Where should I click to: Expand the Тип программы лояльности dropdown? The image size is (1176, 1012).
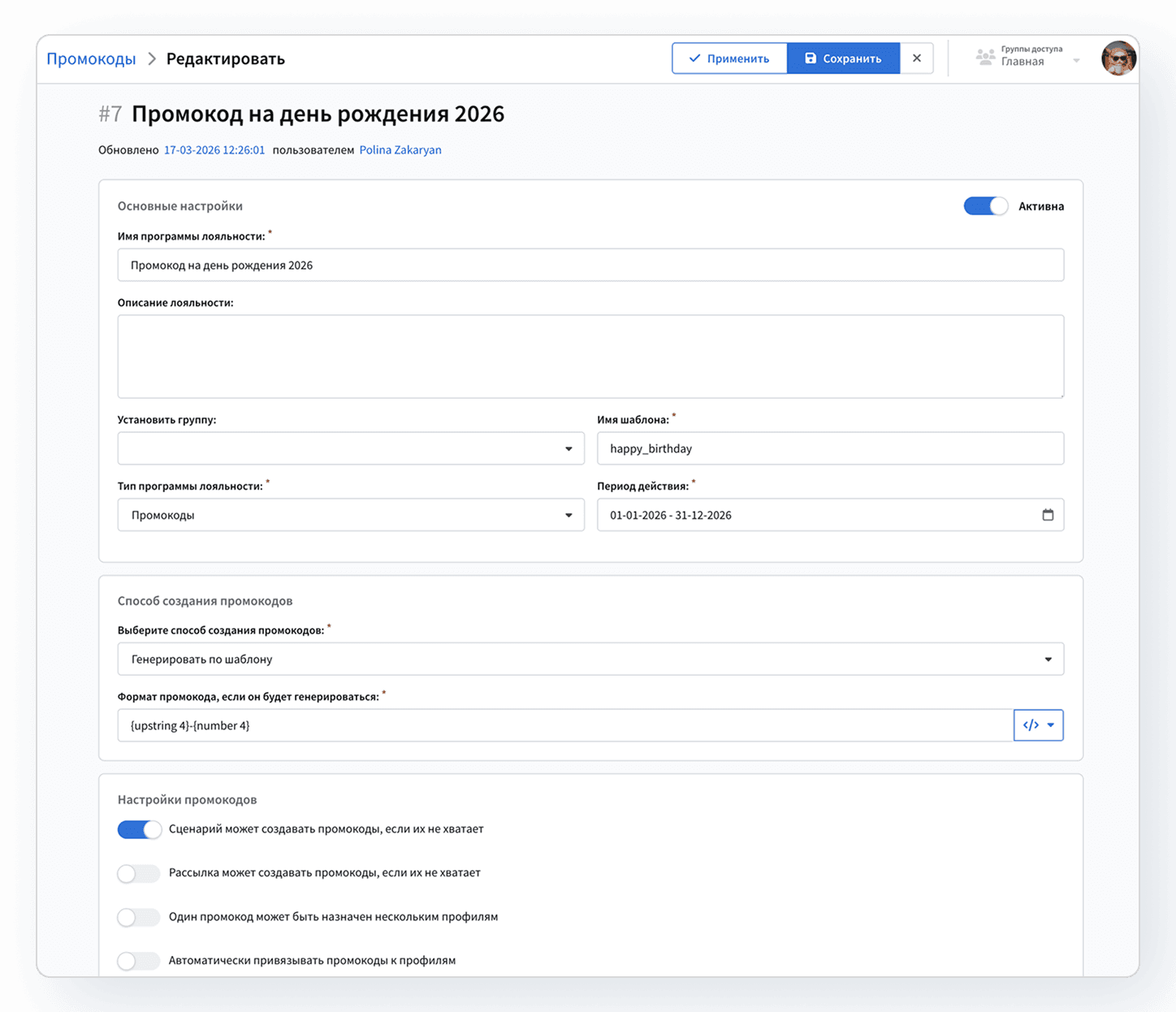click(568, 514)
